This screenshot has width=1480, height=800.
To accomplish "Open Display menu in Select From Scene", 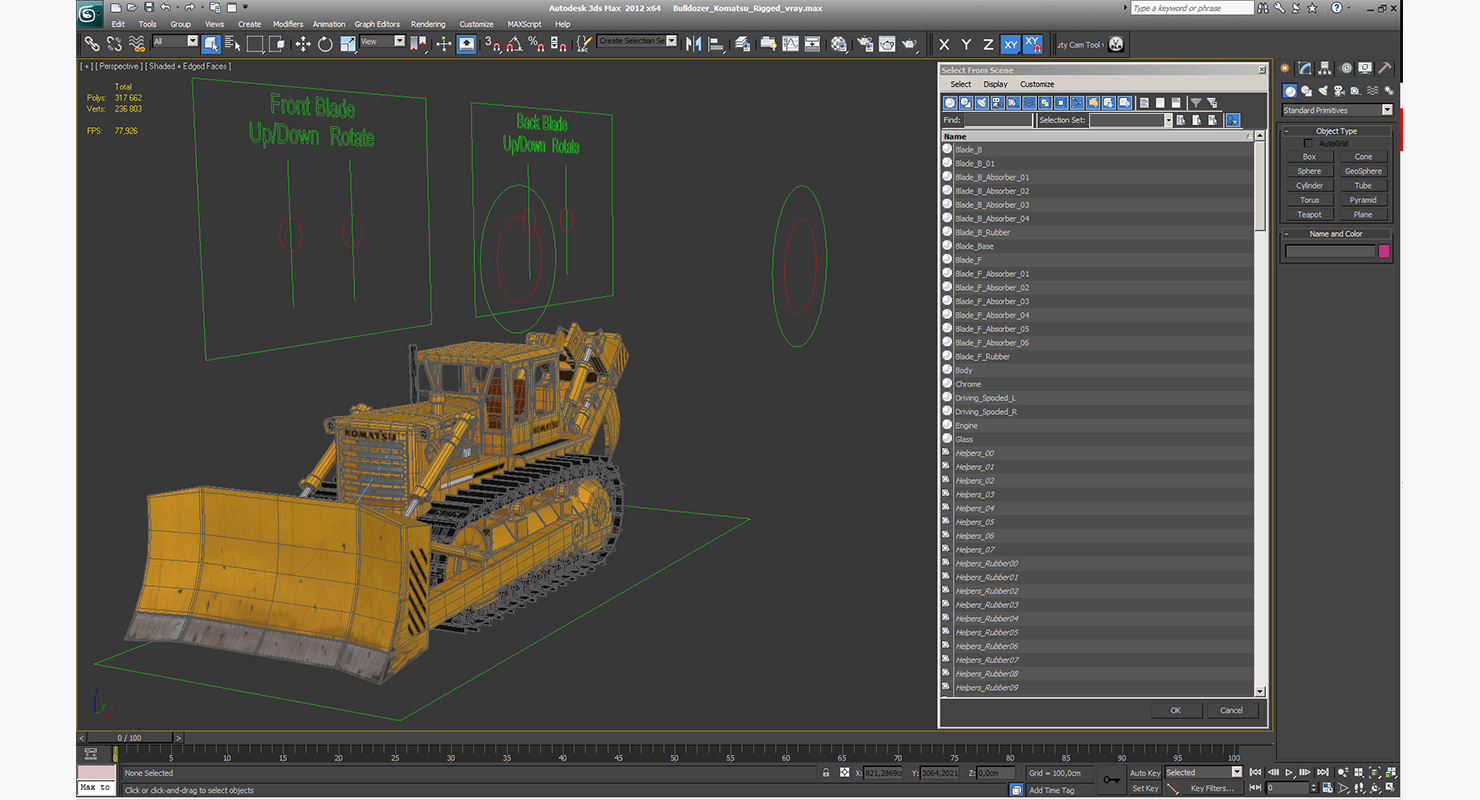I will click(995, 84).
